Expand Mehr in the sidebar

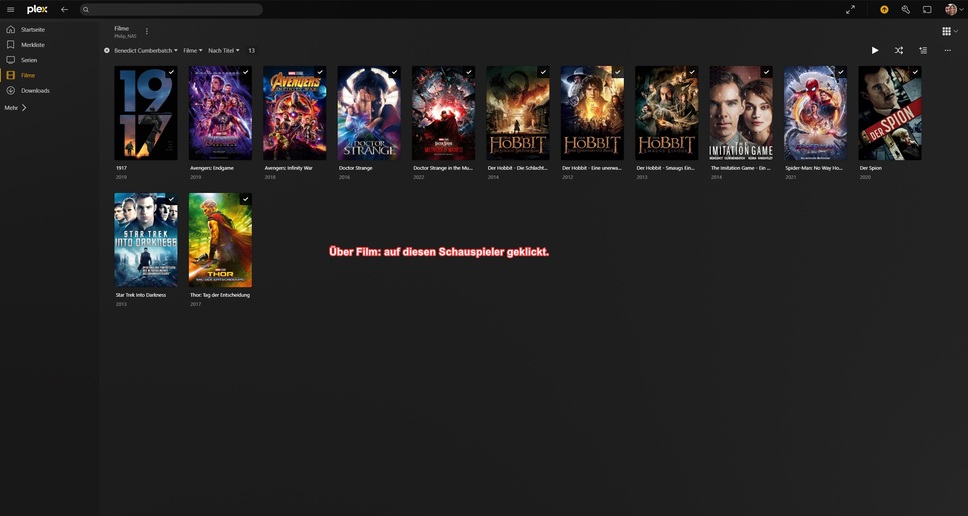(15, 107)
